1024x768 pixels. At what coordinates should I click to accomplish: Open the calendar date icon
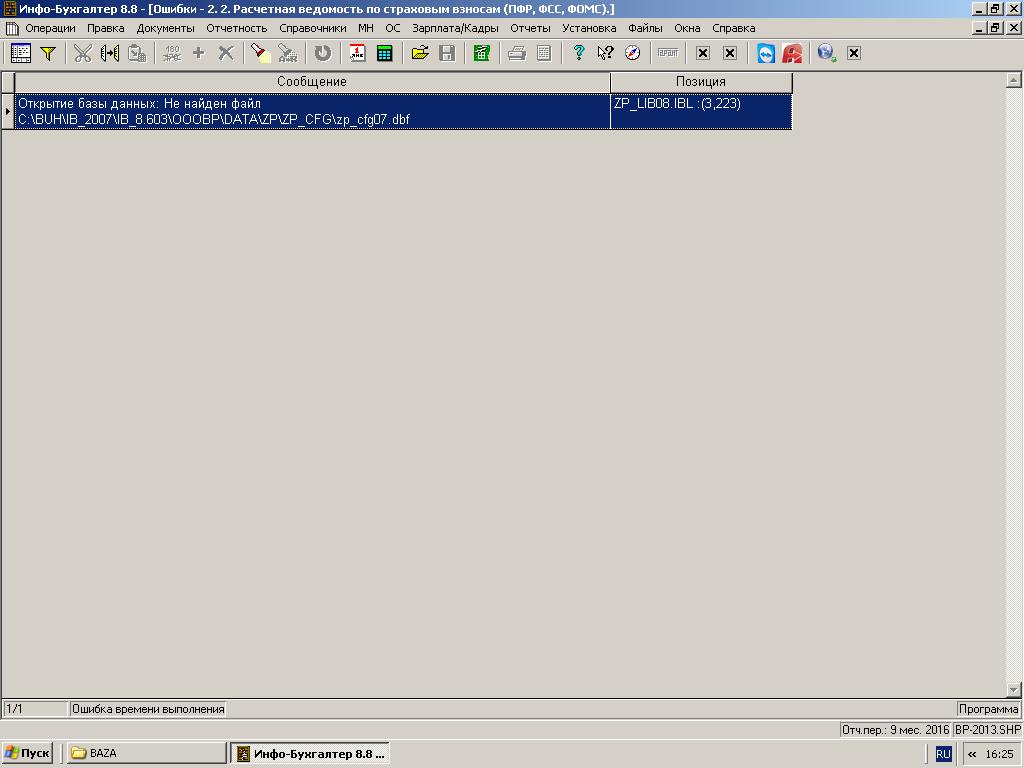[x=357, y=53]
